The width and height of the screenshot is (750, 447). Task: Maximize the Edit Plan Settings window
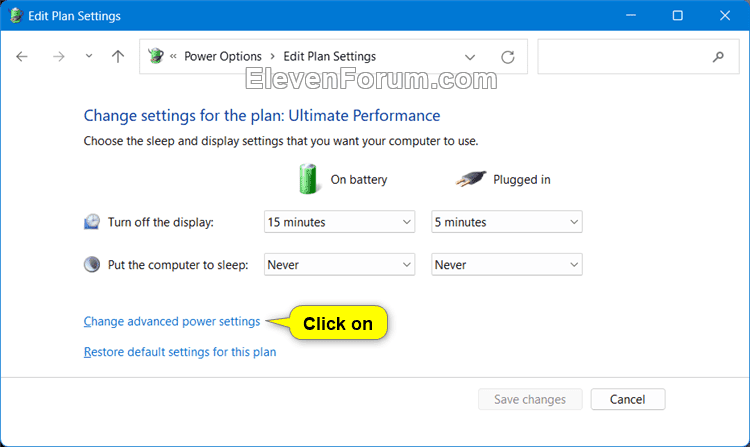click(677, 15)
